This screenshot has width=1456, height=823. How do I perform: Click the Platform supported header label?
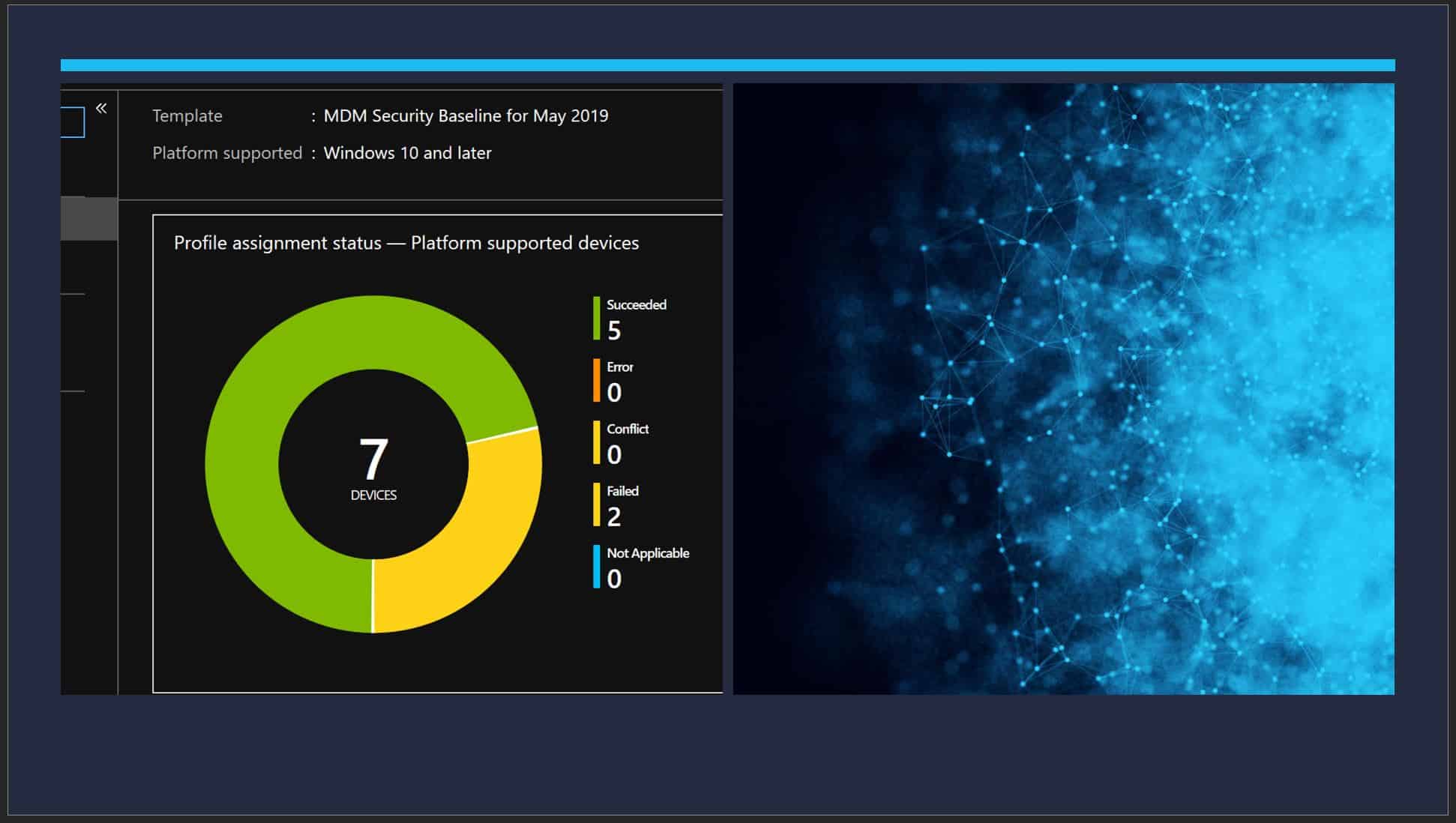click(x=226, y=152)
